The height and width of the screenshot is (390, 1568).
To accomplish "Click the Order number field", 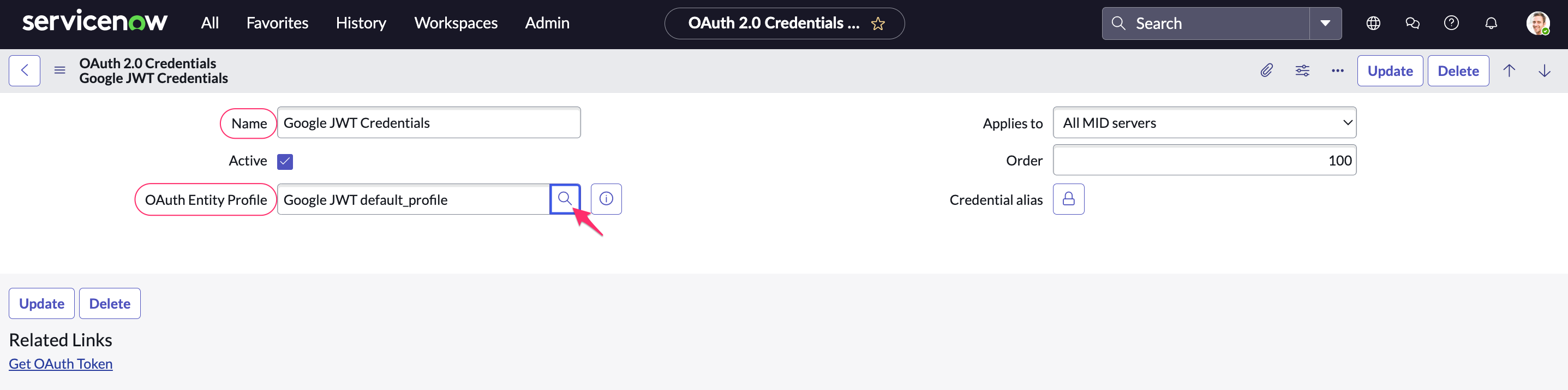I will (1204, 160).
